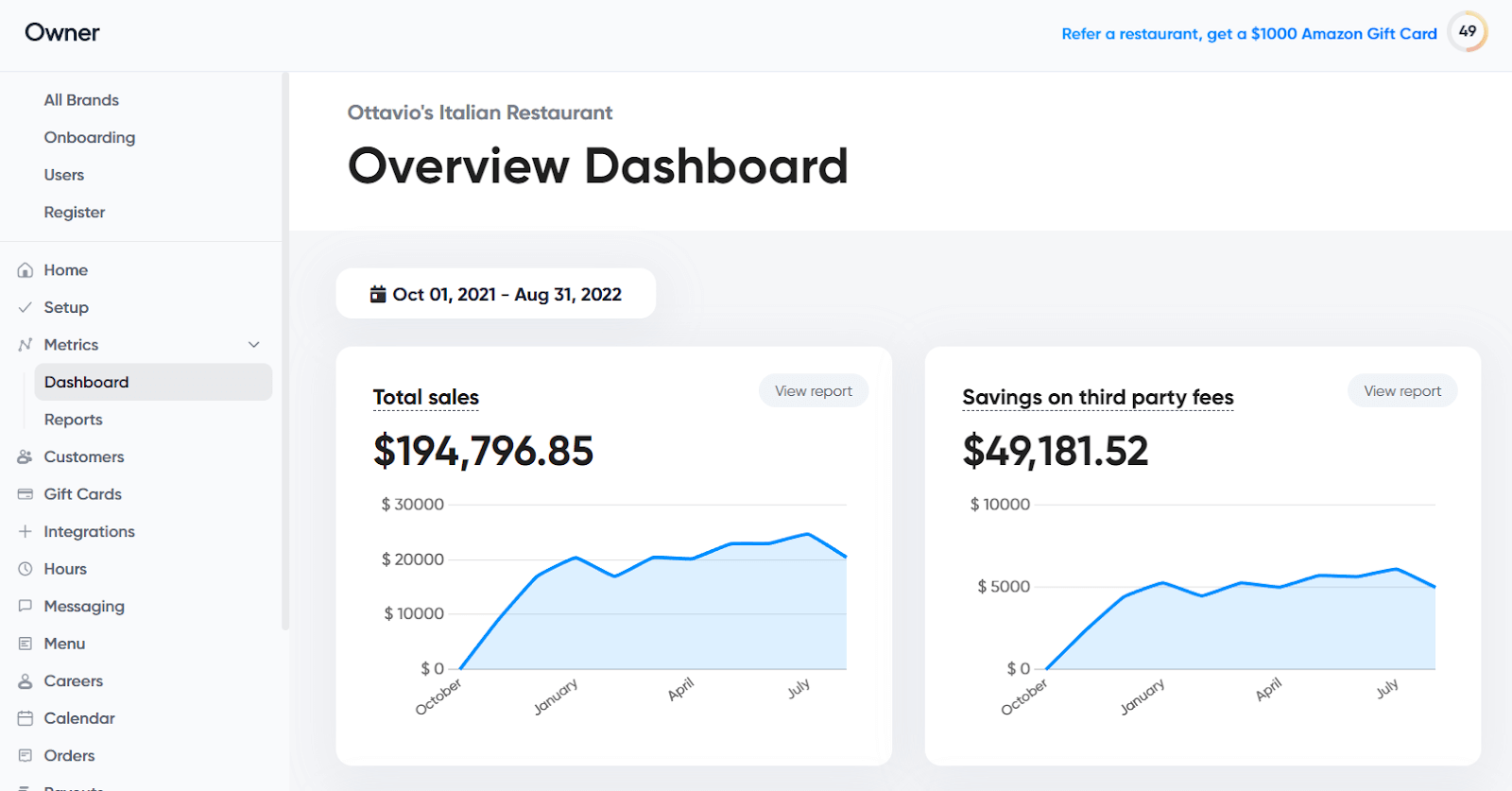Open the refer a restaurant gift card link
This screenshot has height=791, width=1512.
coord(1249,34)
